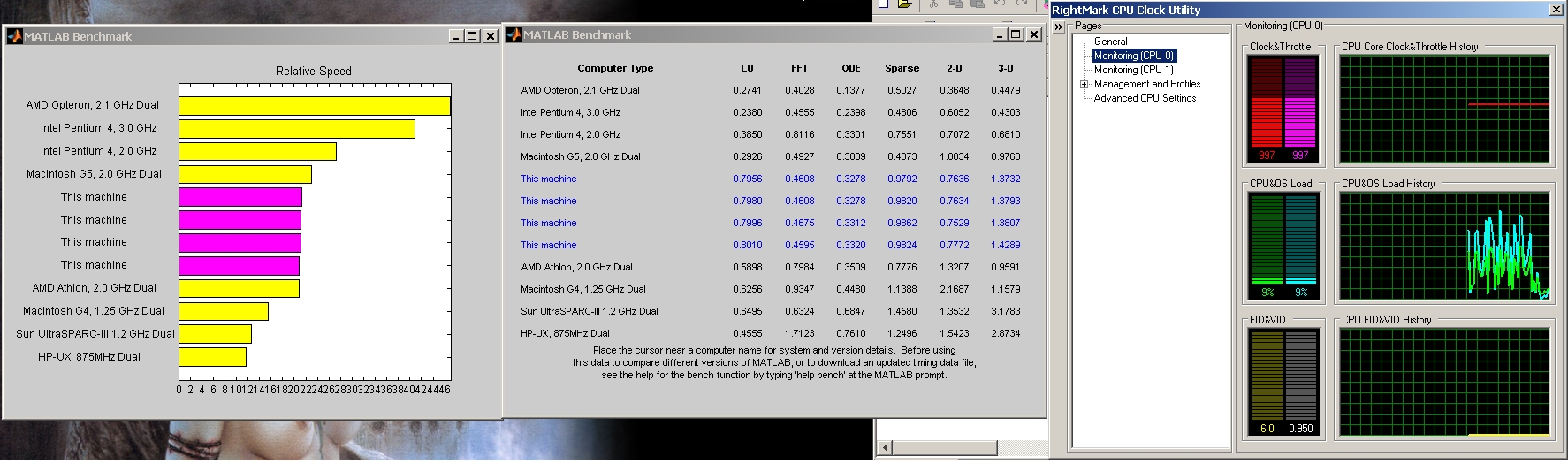
Task: Click the Undo toolbar icon
Action: (1000, 4)
